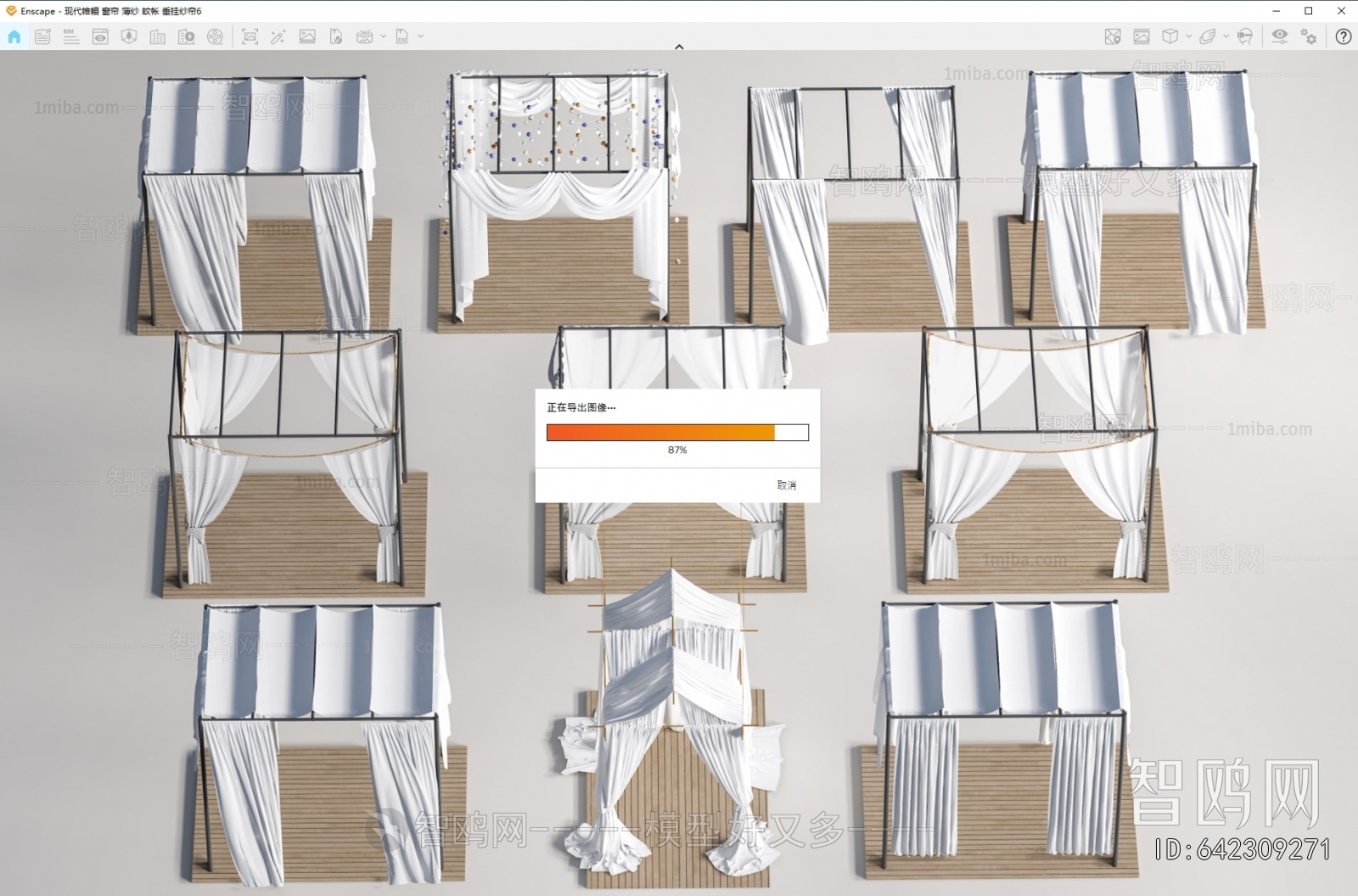Click the batch rendering image icon
Screen dimensions: 1358x896
click(x=307, y=36)
